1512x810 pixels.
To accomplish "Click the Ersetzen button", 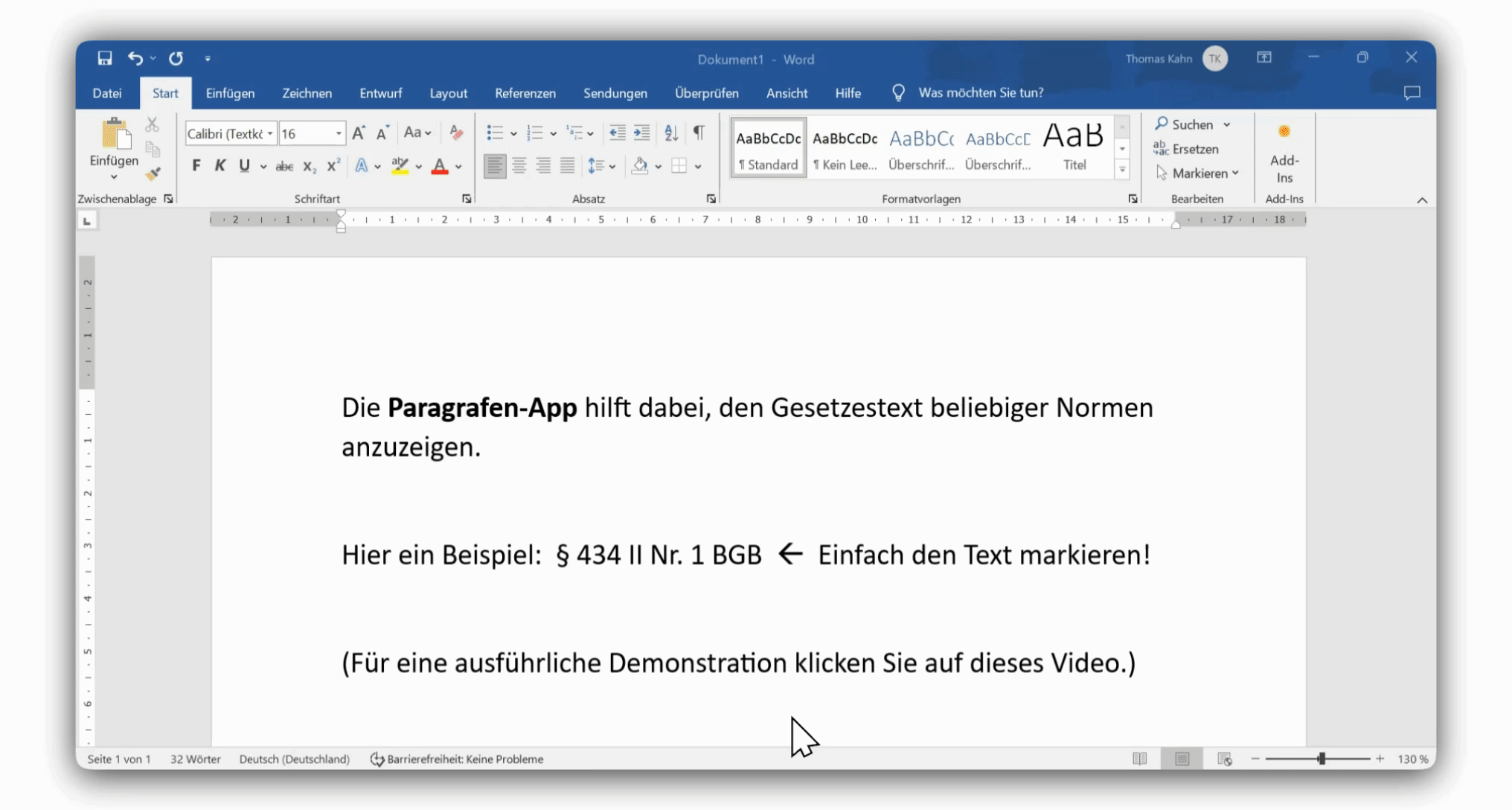I will pos(1187,149).
